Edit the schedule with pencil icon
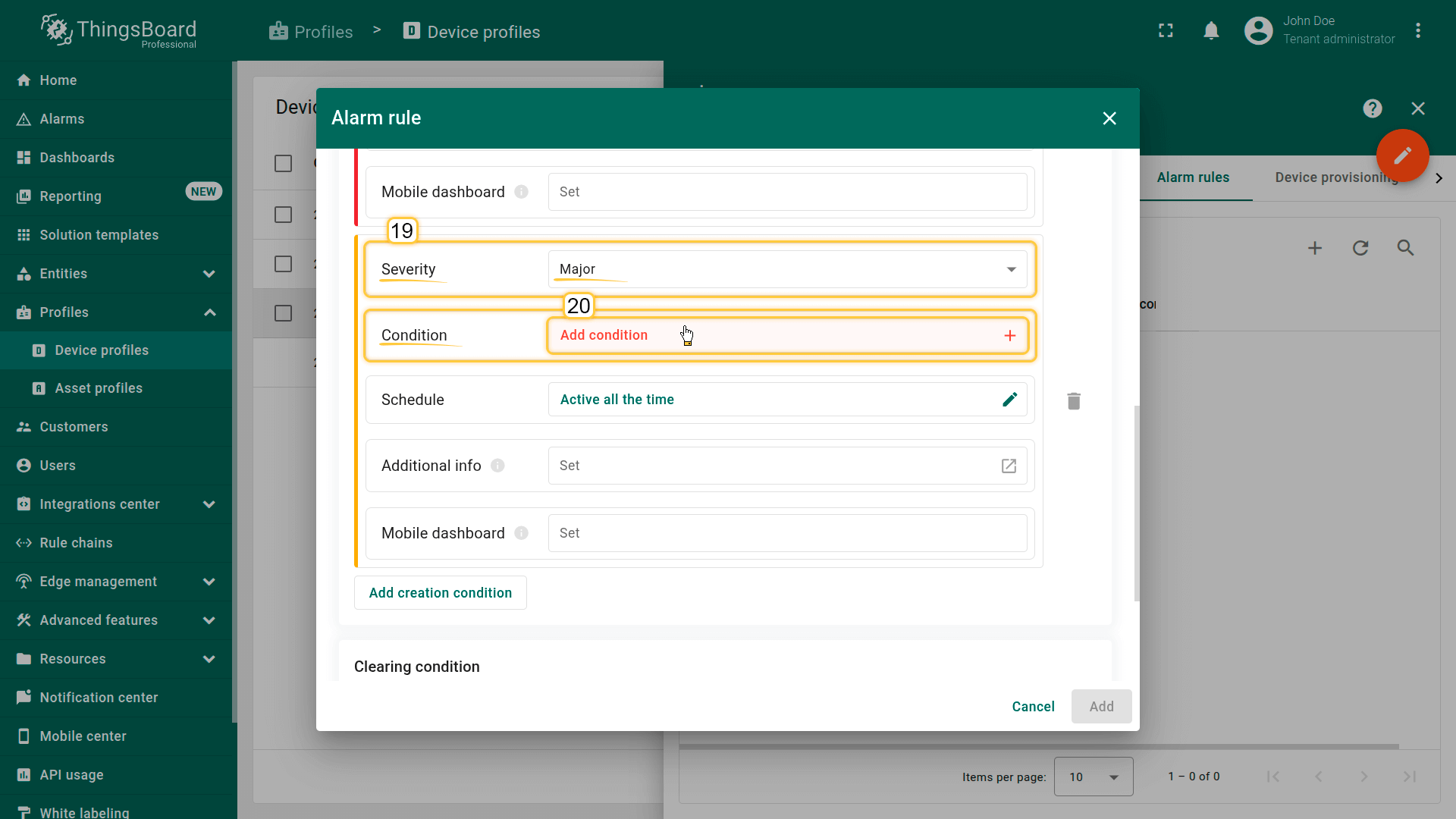 (x=1009, y=400)
